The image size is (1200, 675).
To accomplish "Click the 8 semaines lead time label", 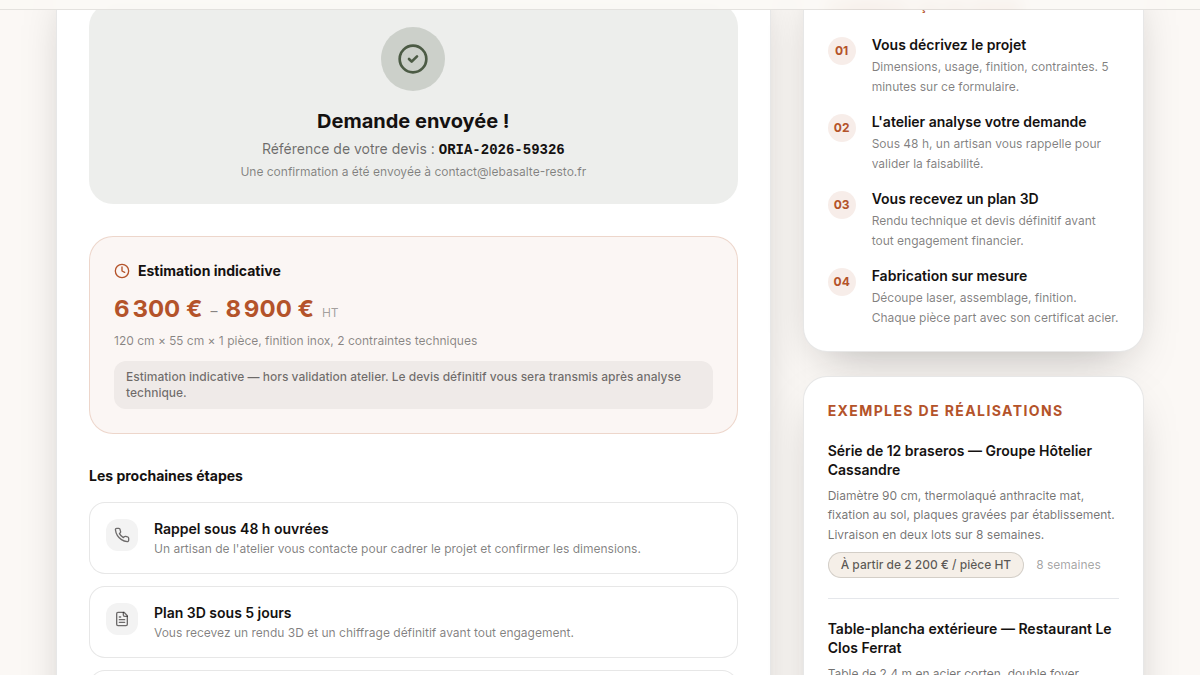I will 1068,565.
